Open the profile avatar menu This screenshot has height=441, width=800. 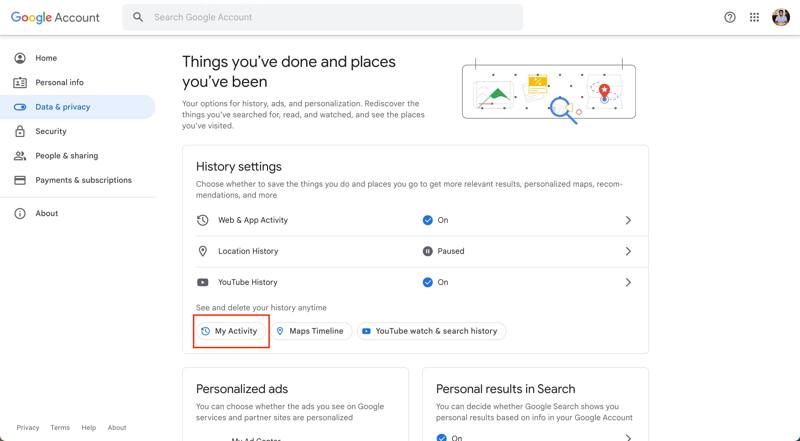point(781,17)
